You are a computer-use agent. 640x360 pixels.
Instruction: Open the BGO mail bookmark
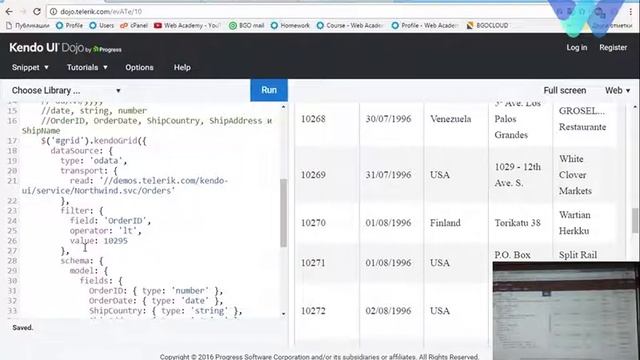tap(247, 25)
